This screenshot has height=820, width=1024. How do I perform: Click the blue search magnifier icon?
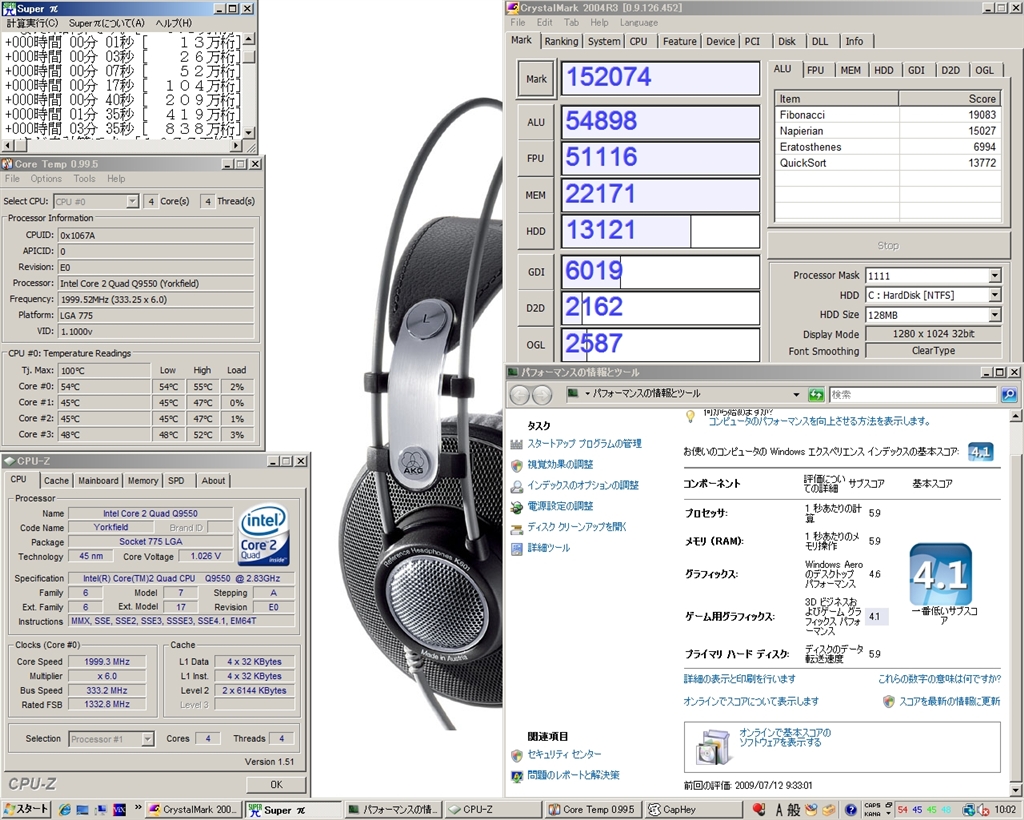tap(1008, 394)
